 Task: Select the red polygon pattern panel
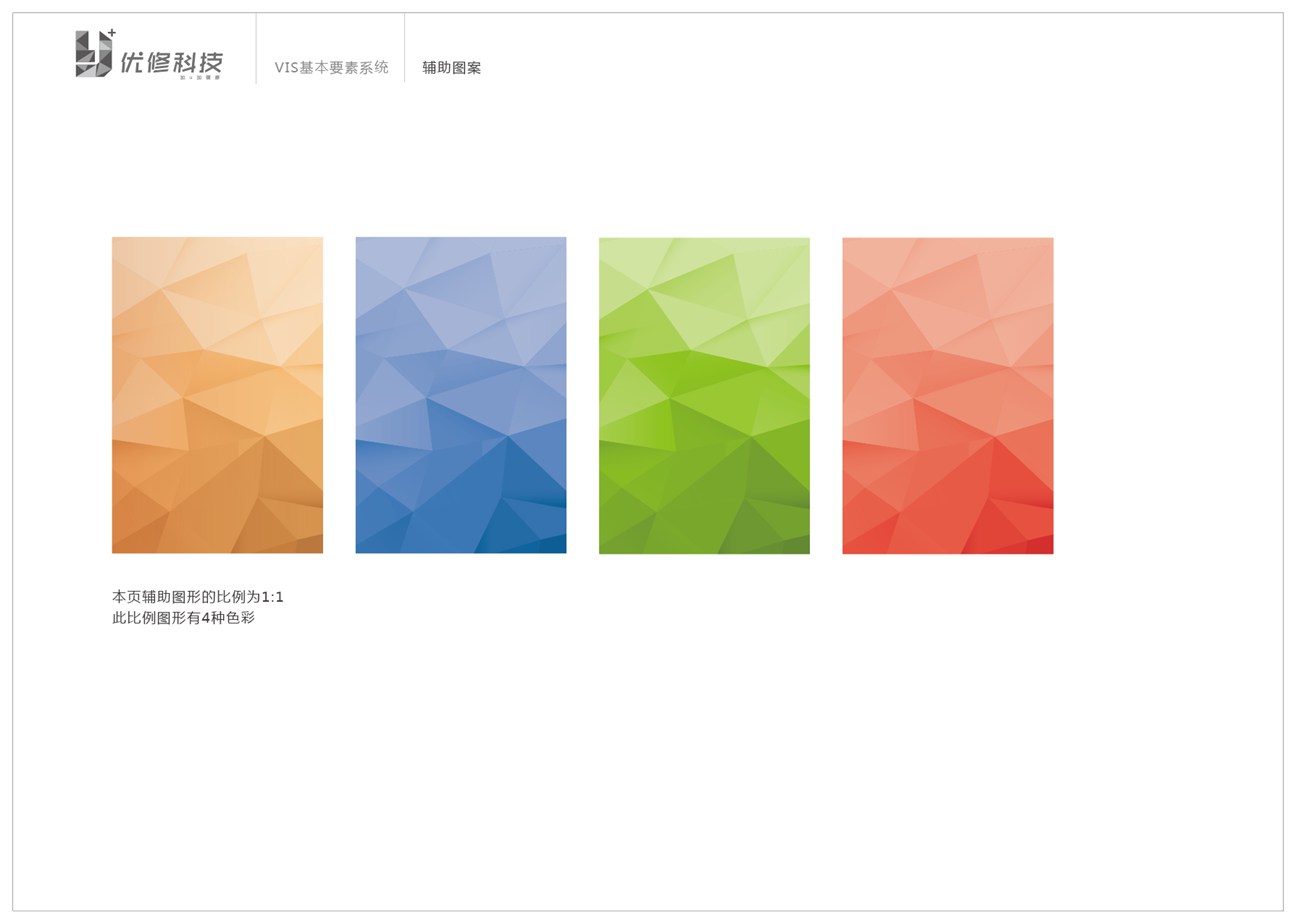[947, 395]
